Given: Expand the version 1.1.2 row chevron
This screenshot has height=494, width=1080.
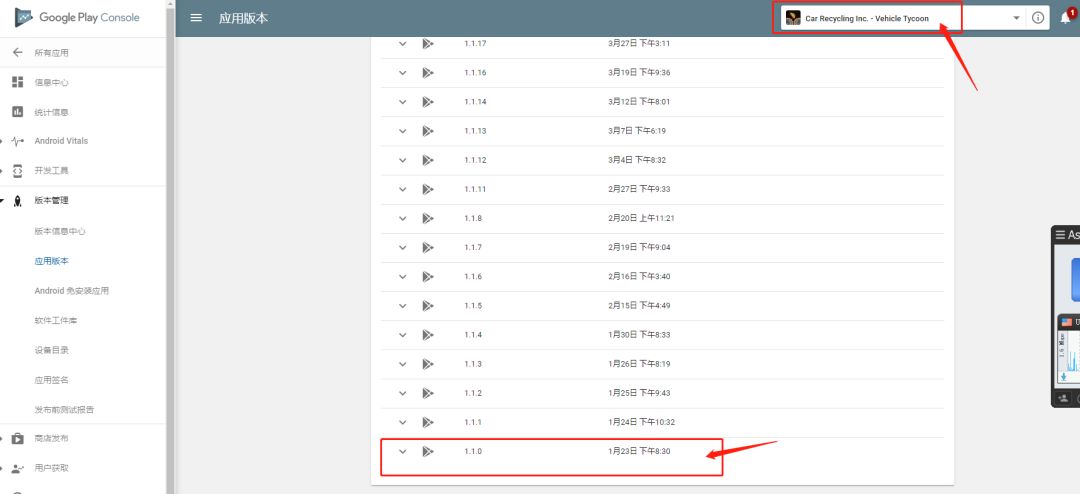Looking at the screenshot, I should pyautogui.click(x=403, y=393).
